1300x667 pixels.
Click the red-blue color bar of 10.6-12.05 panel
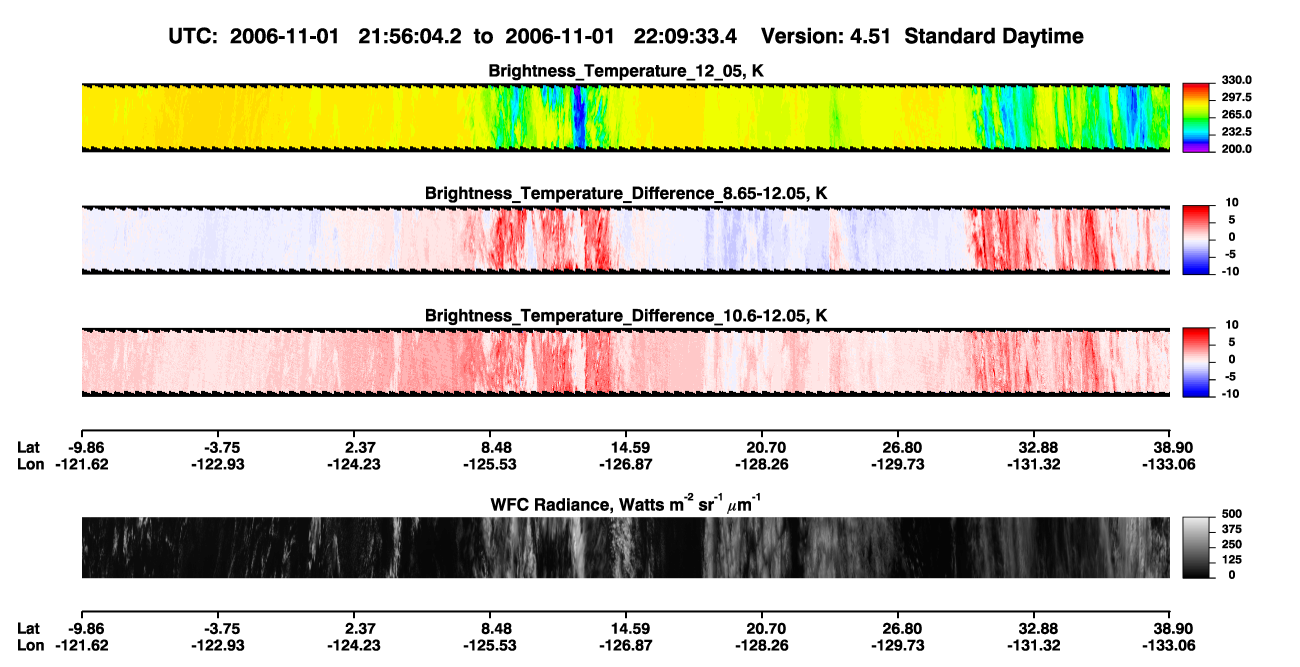click(x=1196, y=361)
